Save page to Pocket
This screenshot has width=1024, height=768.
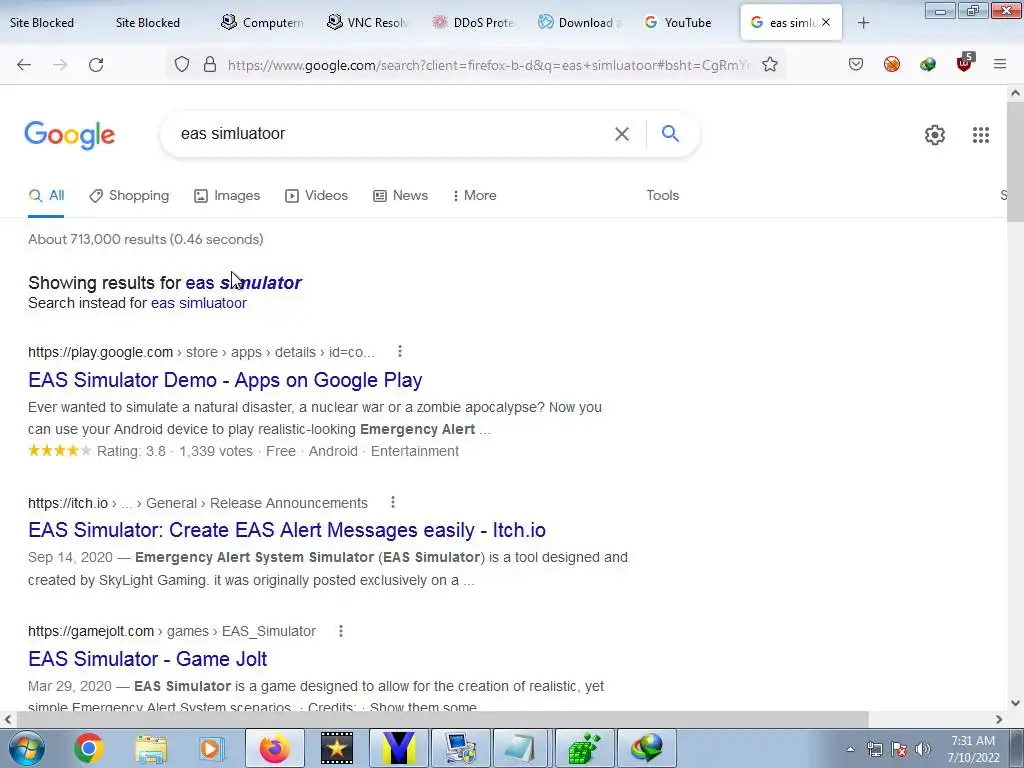point(856,64)
